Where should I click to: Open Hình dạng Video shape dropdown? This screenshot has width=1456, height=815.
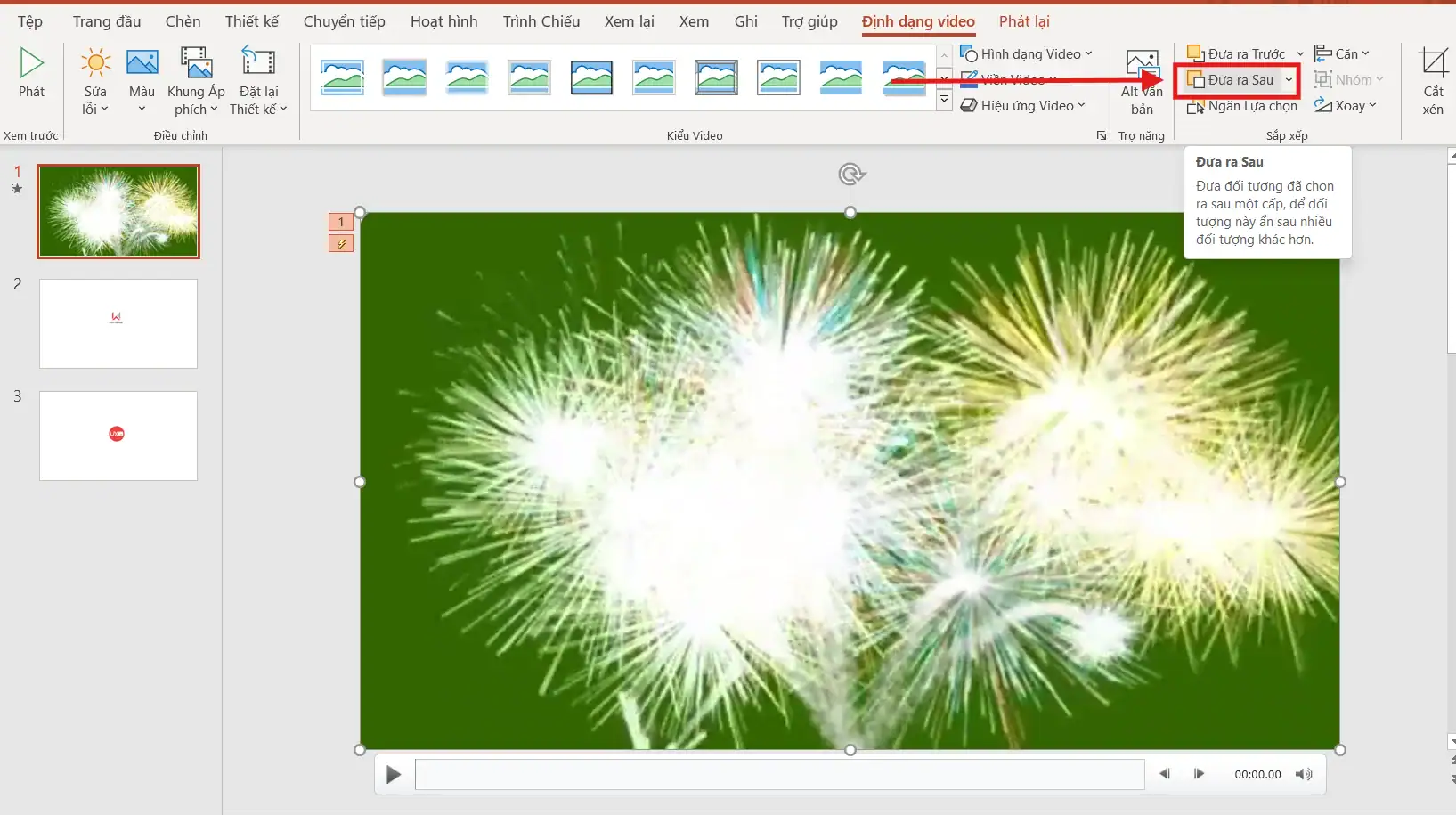point(1026,54)
